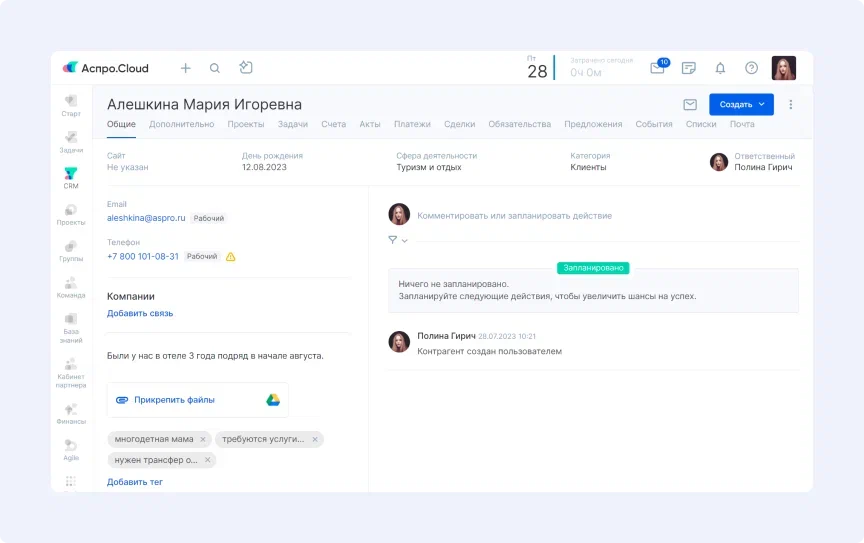Click the Google Drive attach icon
This screenshot has height=543, width=864.
click(272, 400)
